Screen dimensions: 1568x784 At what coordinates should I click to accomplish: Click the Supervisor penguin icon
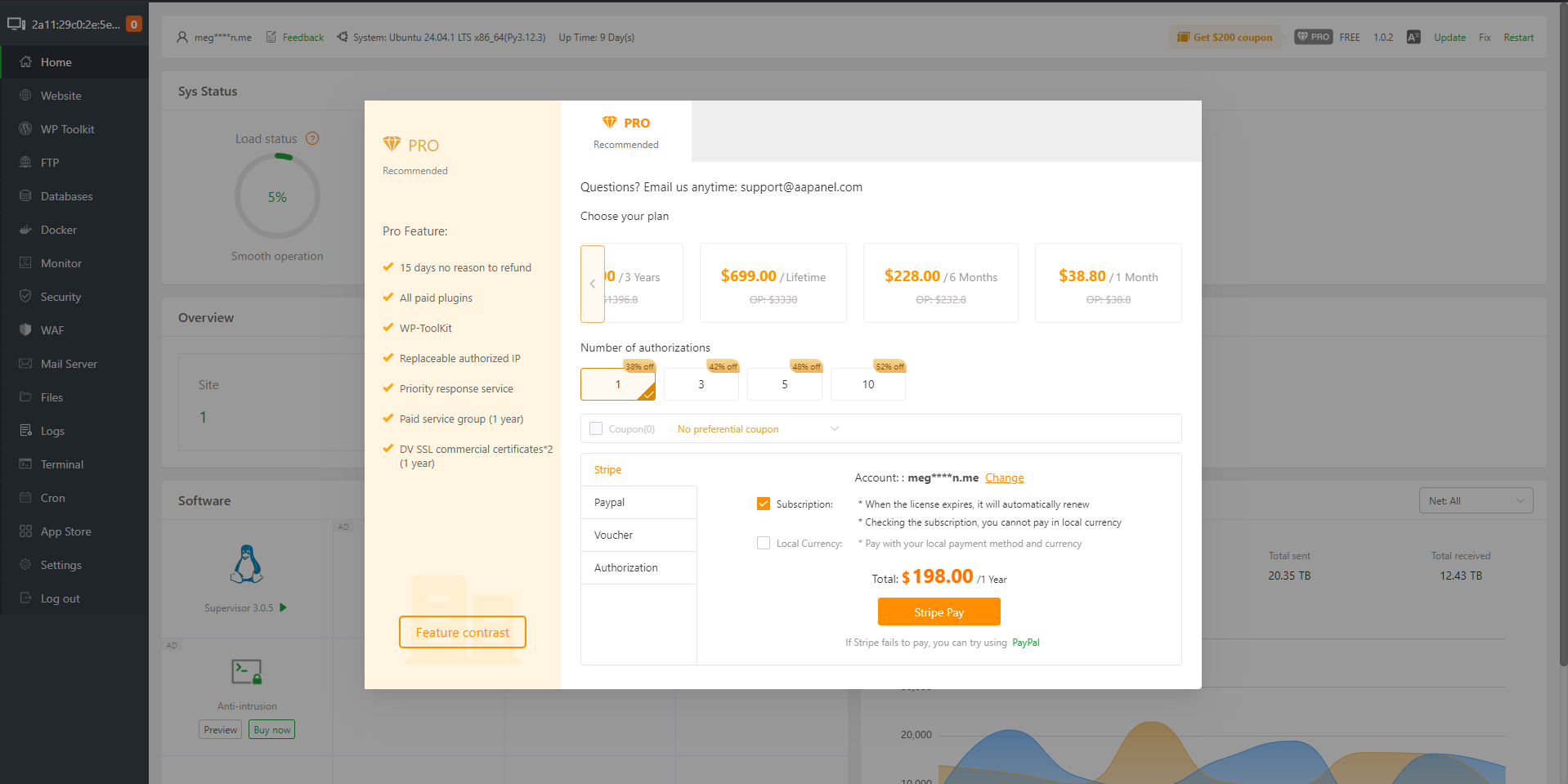[247, 564]
